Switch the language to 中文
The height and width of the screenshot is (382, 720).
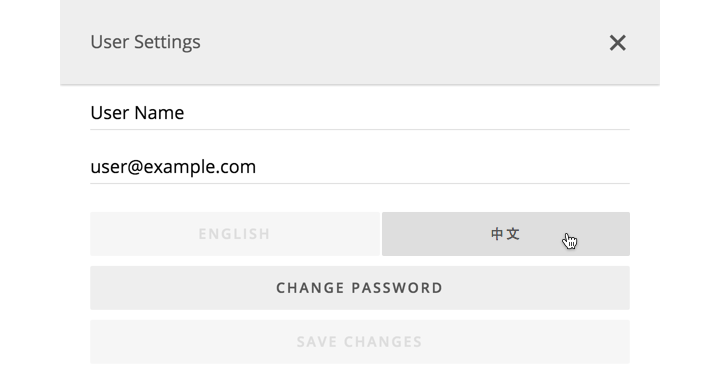pos(506,234)
